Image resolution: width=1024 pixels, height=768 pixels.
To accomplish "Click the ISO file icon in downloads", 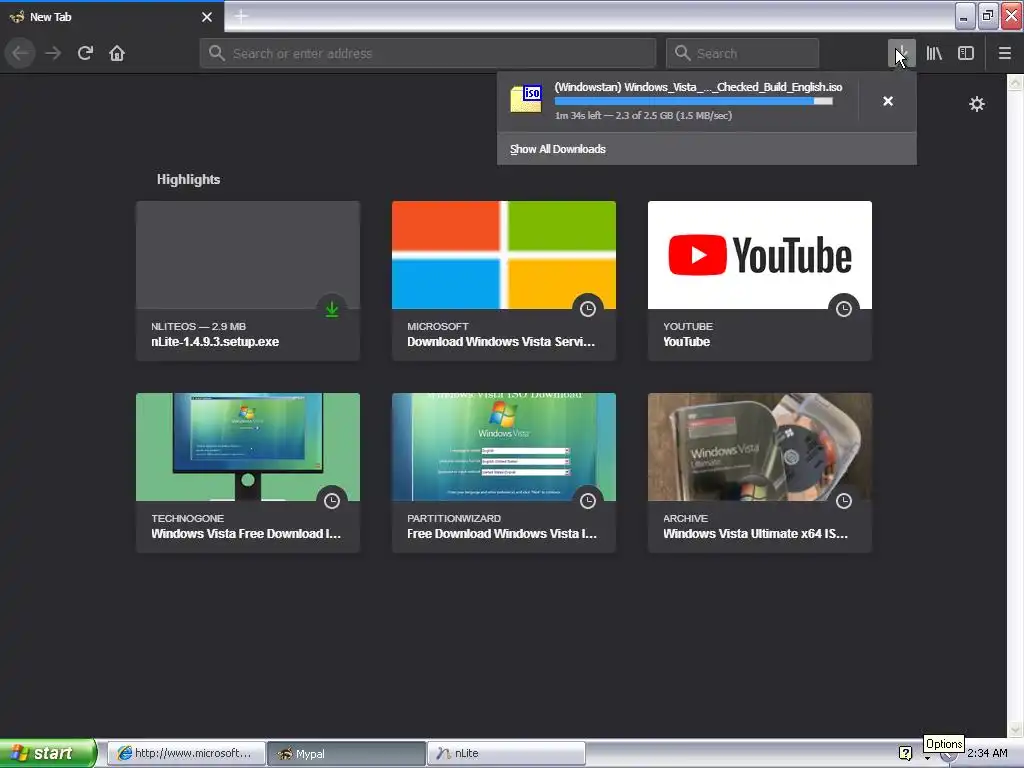I will (526, 99).
